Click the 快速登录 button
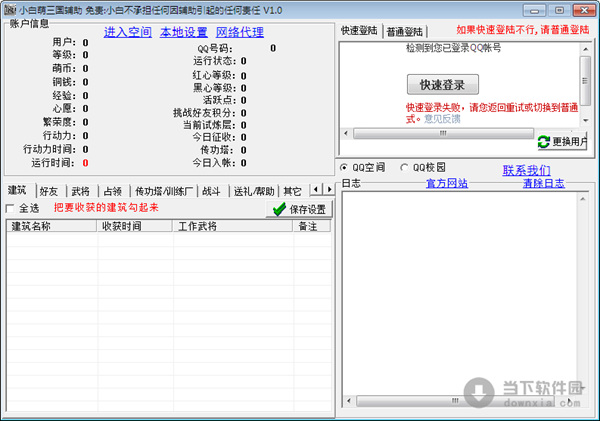600x421 pixels. click(x=443, y=85)
